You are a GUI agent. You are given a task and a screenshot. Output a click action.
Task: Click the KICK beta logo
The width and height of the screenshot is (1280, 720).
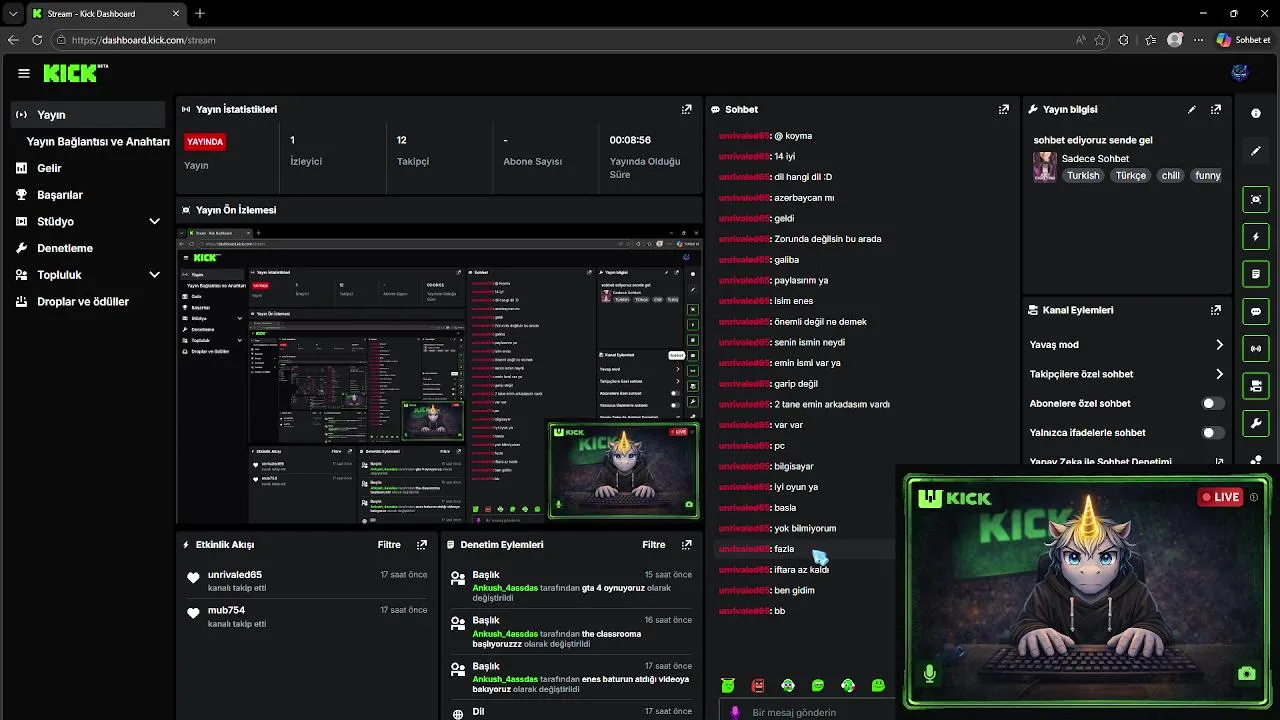75,73
